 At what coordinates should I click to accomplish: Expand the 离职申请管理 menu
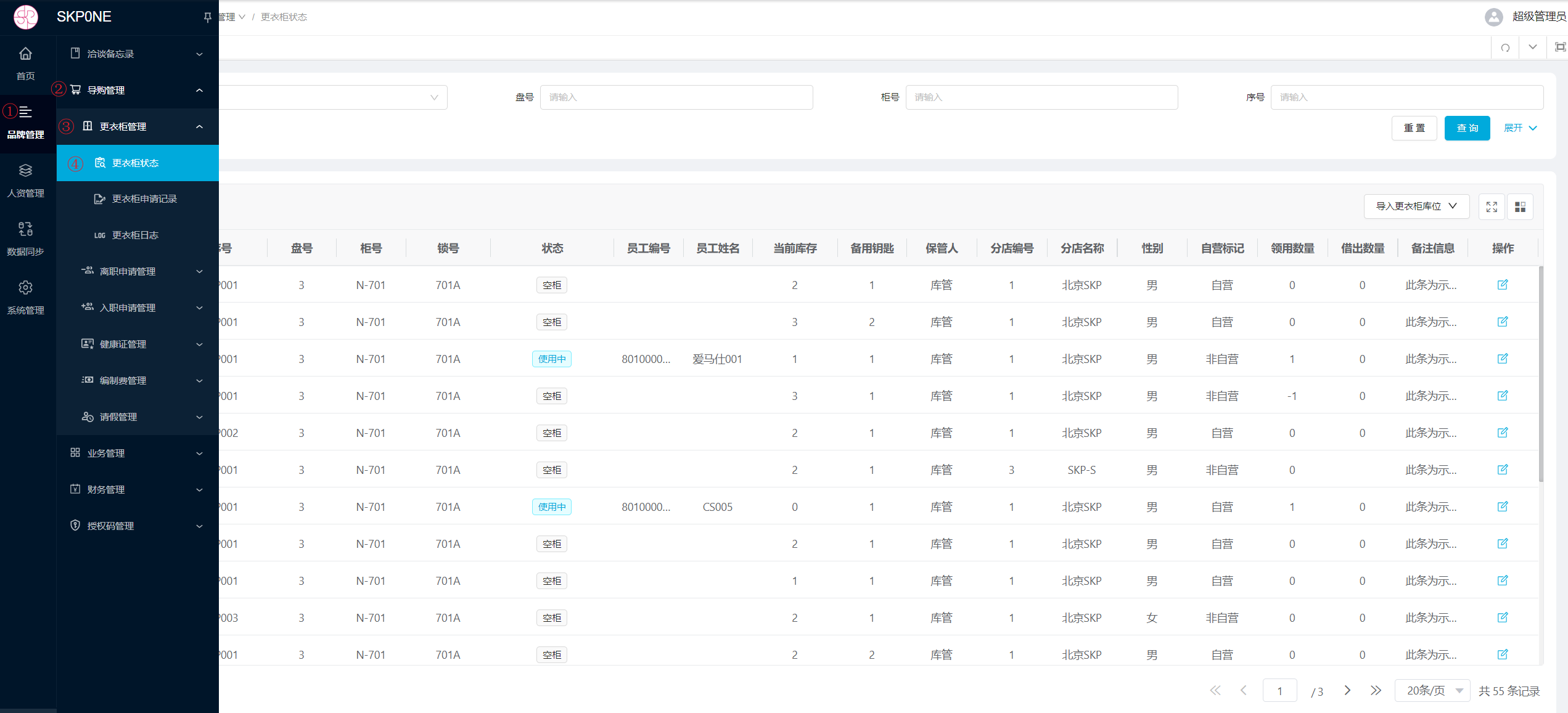137,271
